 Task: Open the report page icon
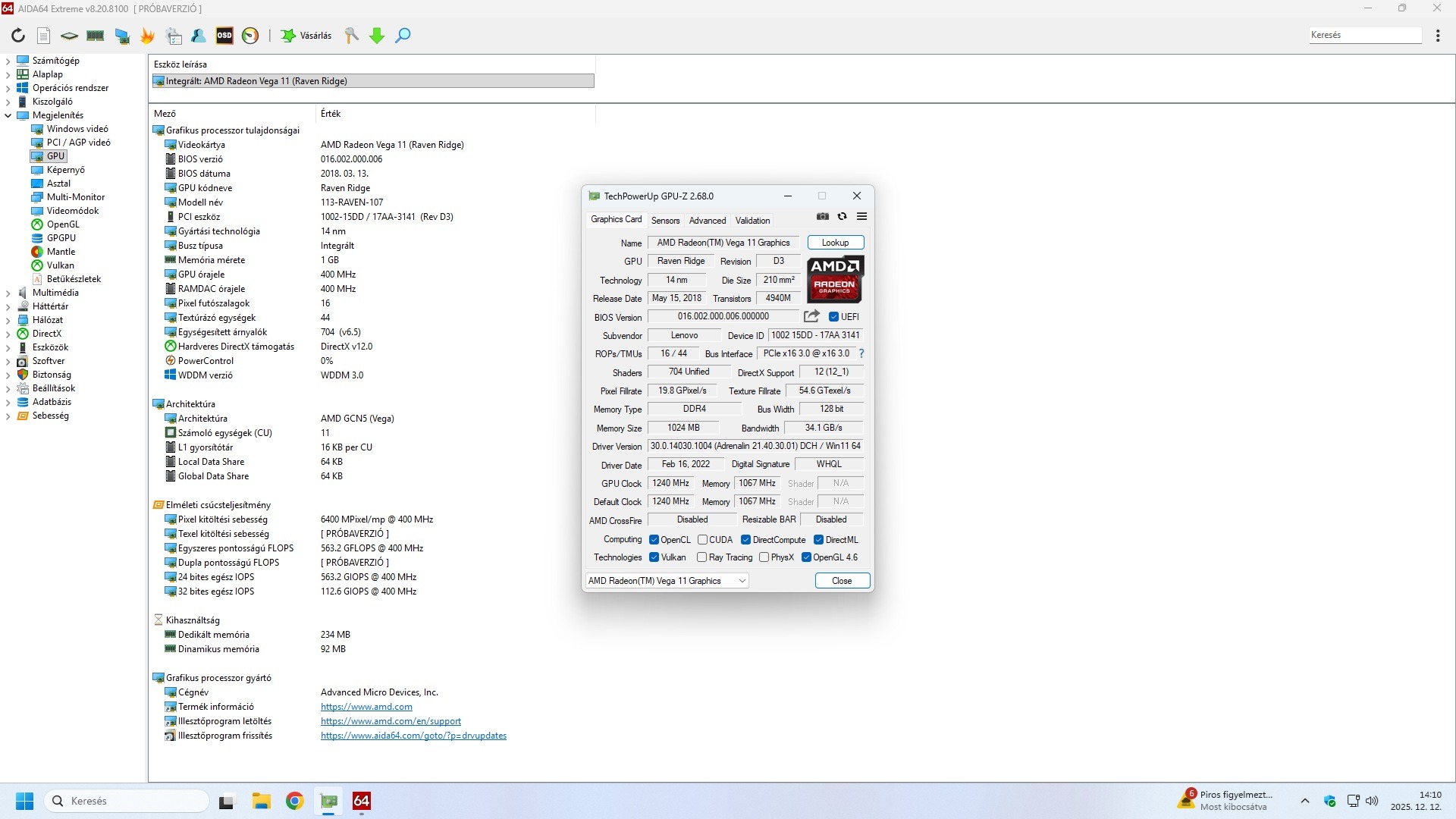pos(43,36)
